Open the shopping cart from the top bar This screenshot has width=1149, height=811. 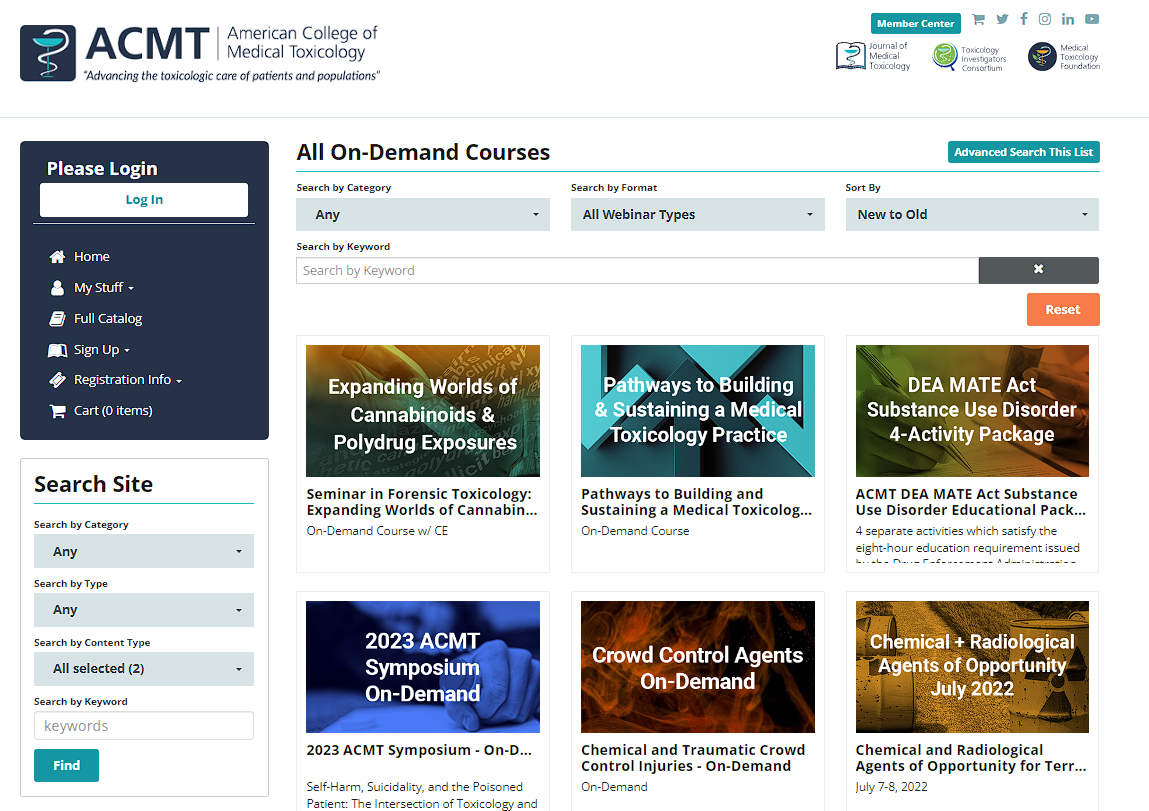point(978,18)
